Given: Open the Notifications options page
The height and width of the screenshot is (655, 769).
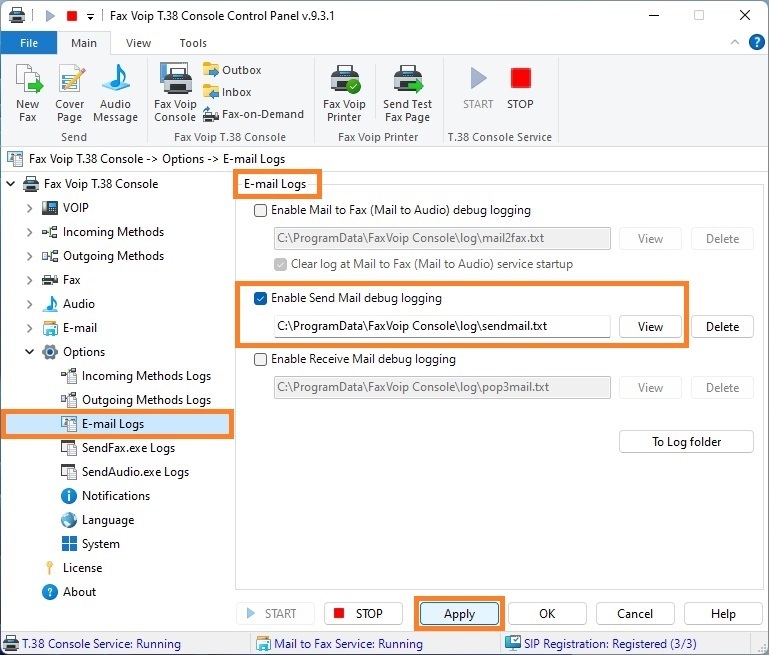Looking at the screenshot, I should coord(105,496).
